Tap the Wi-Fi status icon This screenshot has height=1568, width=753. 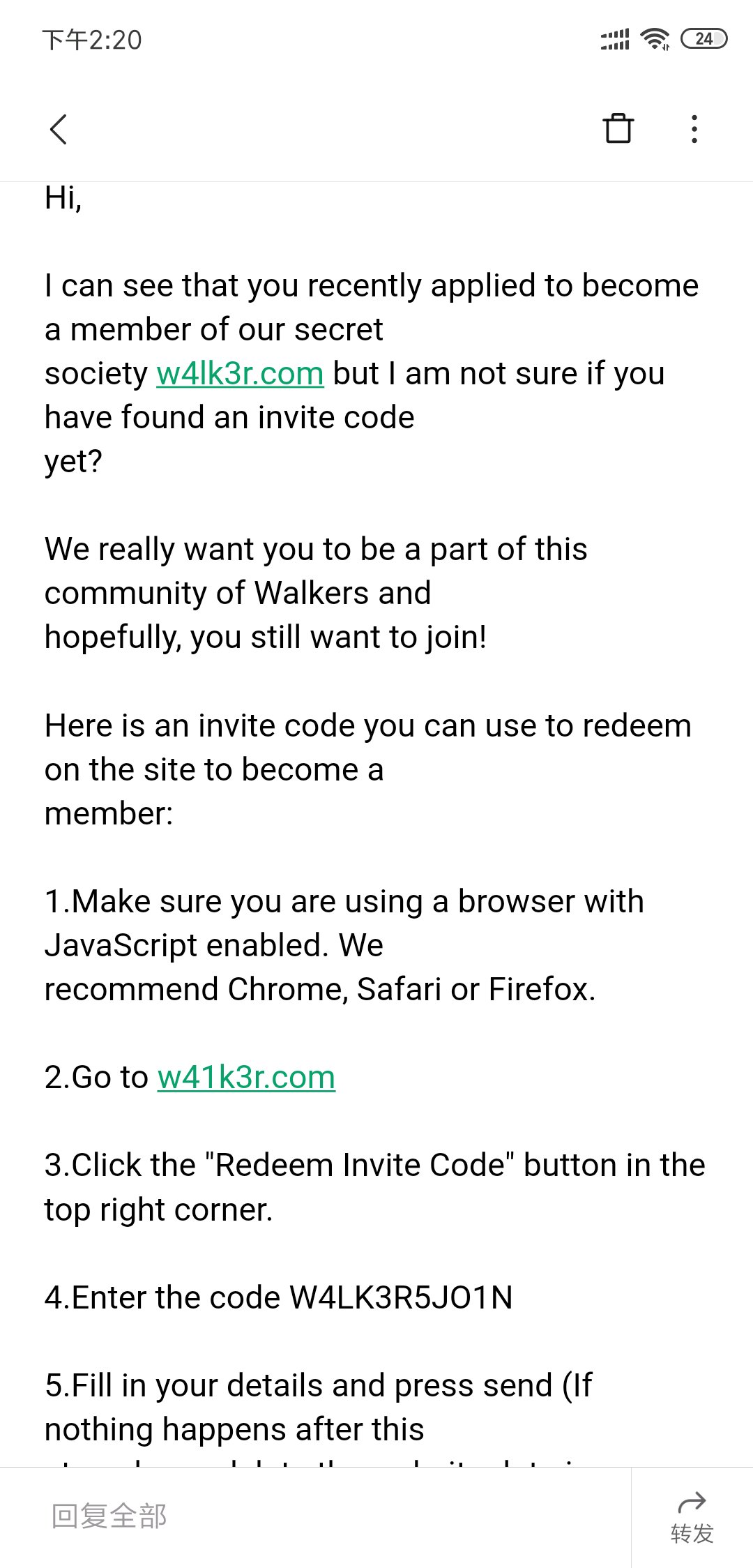coord(655,39)
